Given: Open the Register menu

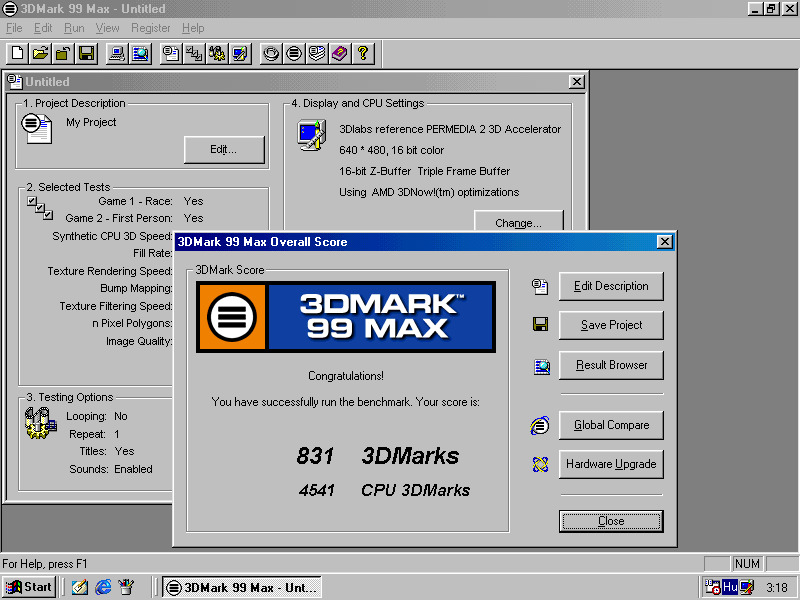Looking at the screenshot, I should (x=151, y=28).
